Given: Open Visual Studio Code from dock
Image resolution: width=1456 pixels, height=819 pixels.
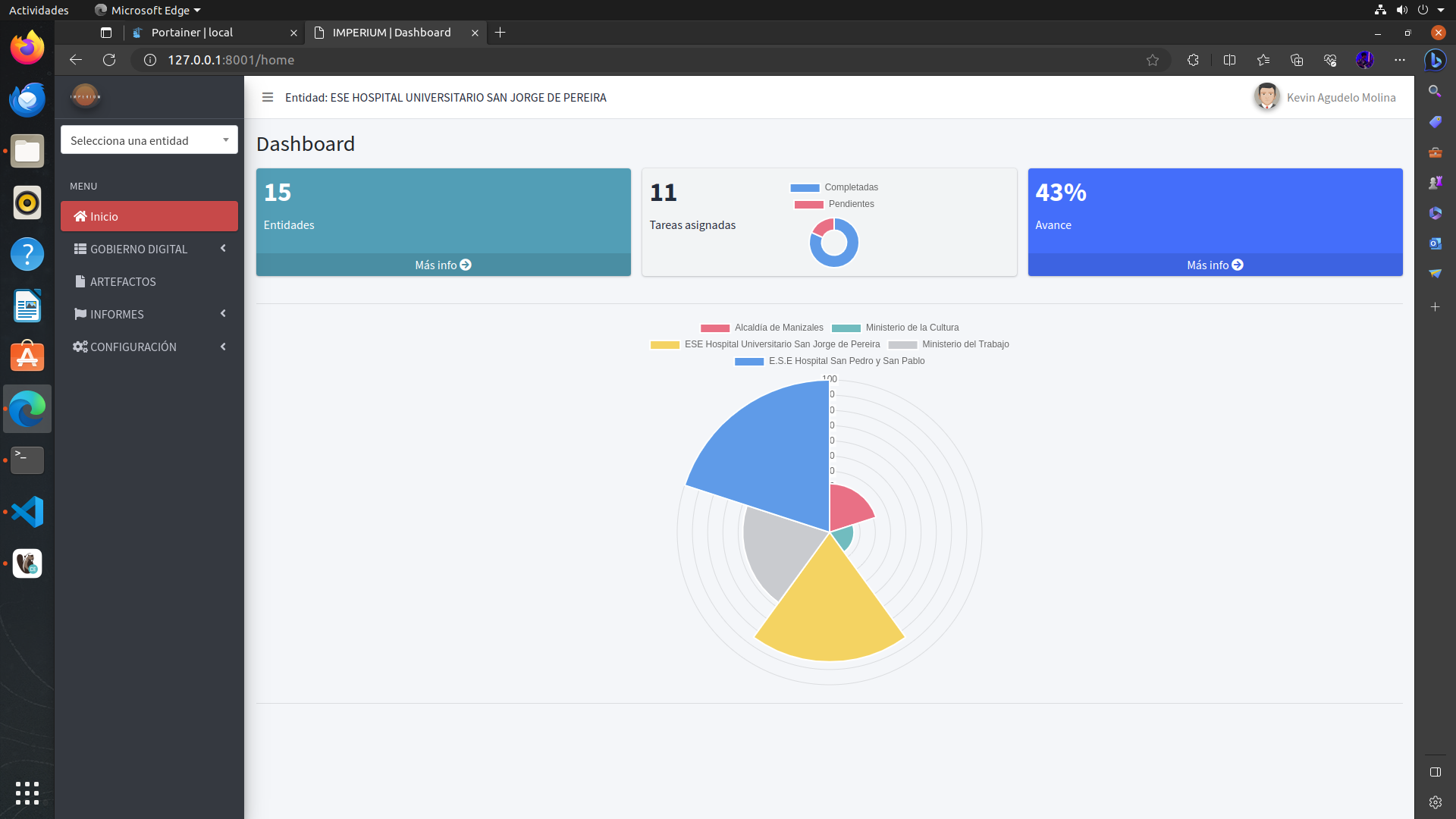Looking at the screenshot, I should [x=27, y=512].
